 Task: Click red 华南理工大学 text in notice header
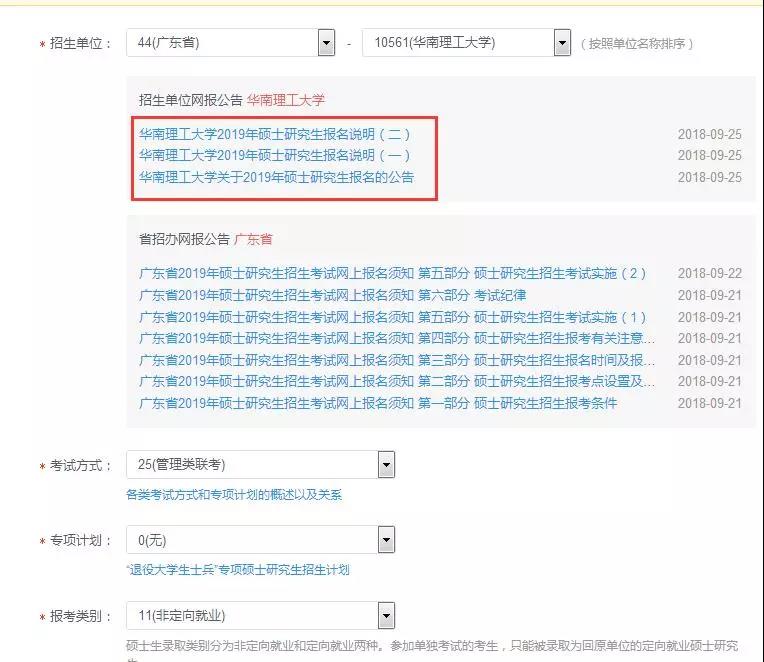pyautogui.click(x=286, y=100)
